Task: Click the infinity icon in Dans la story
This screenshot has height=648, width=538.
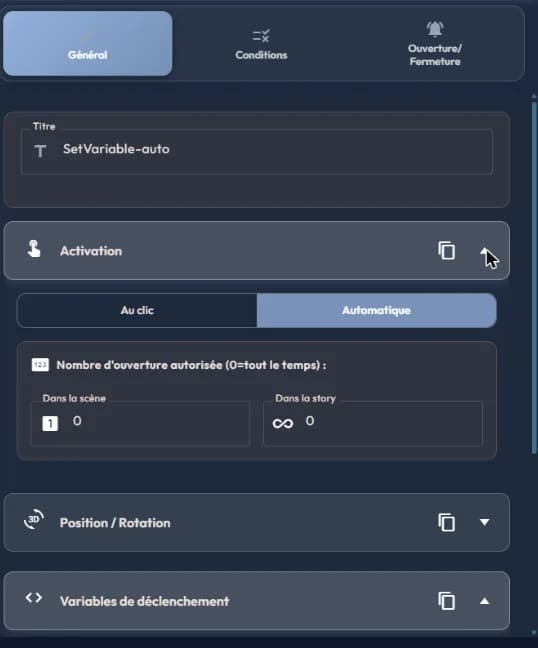Action: click(x=283, y=424)
